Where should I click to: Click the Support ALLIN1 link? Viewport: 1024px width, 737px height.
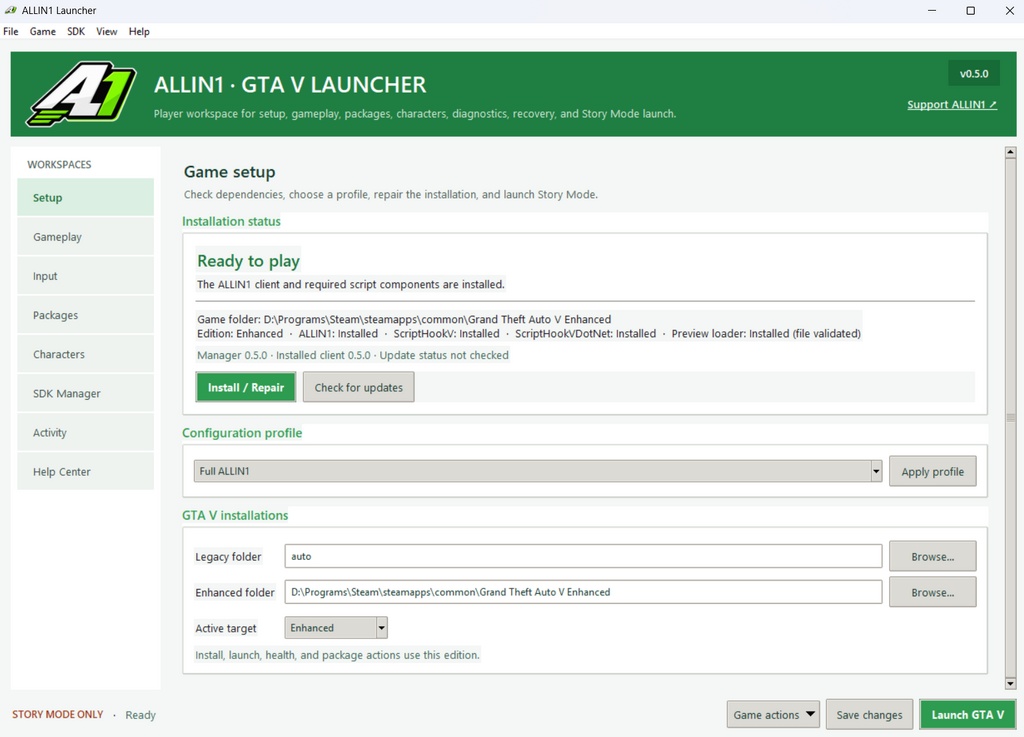[952, 104]
